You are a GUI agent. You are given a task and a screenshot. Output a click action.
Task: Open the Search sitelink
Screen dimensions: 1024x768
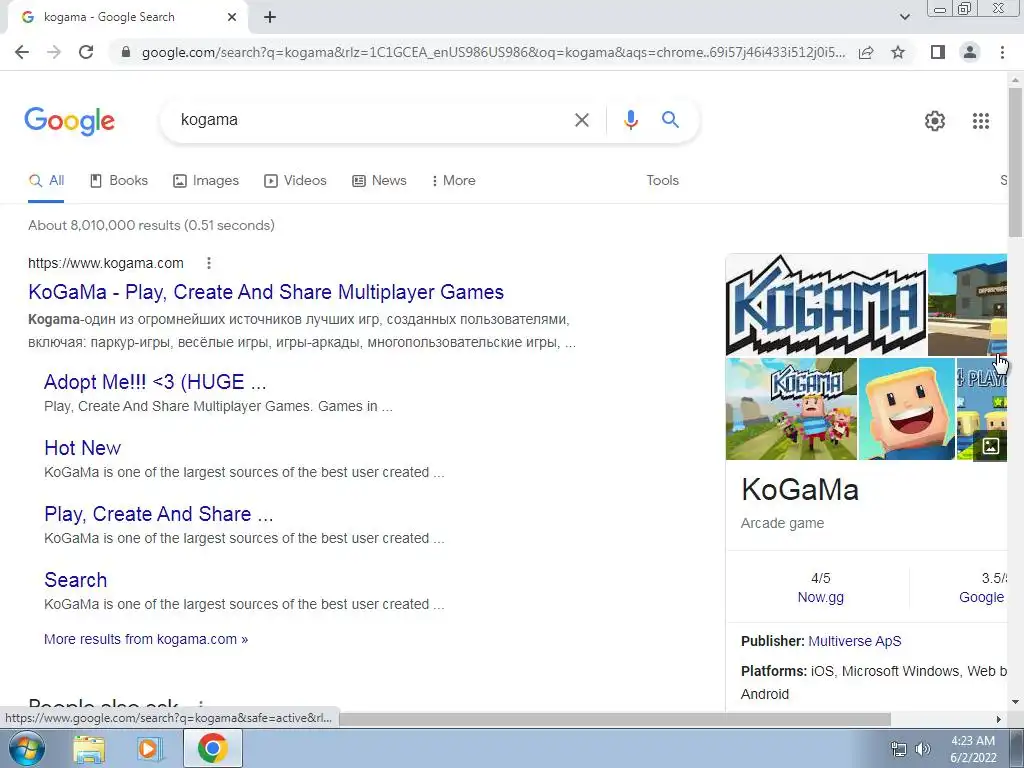75,580
